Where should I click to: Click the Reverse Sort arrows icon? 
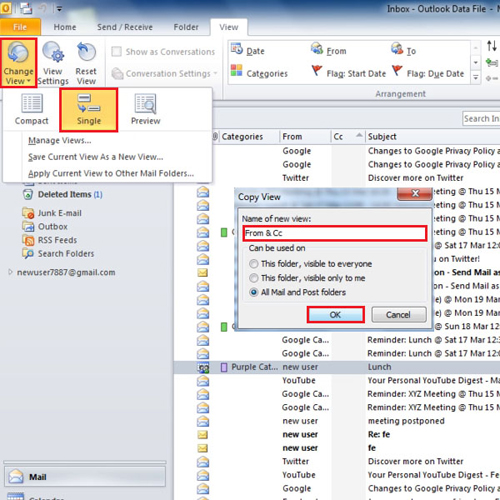point(492,46)
